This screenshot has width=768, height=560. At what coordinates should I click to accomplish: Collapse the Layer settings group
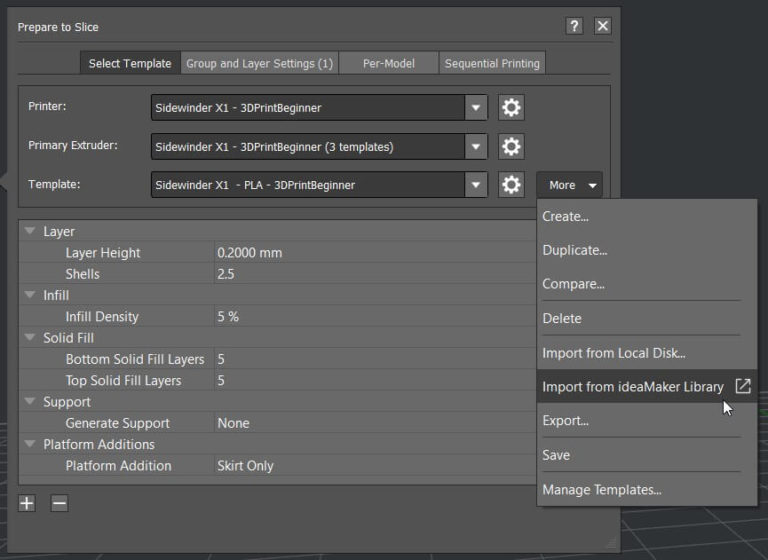coord(30,231)
